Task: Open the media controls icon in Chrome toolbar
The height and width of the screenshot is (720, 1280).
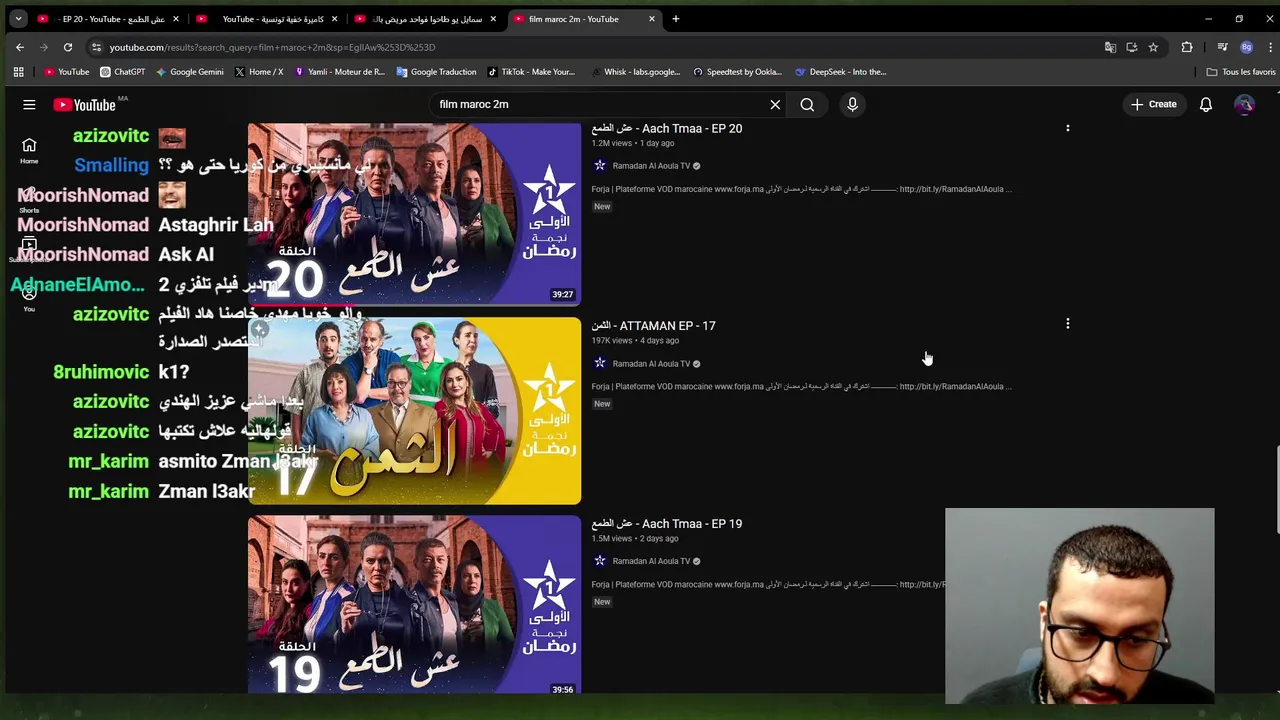Action: pos(1222,47)
